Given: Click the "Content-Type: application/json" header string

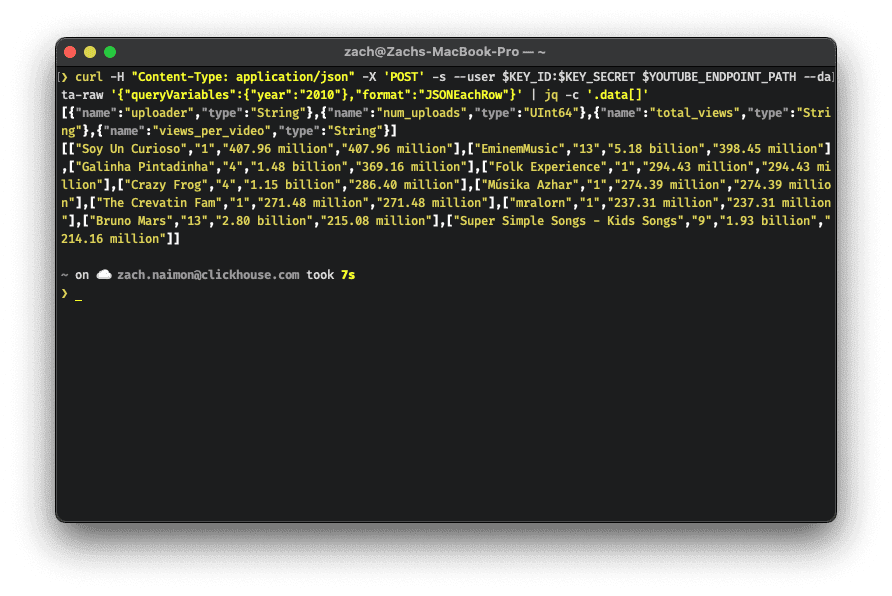Looking at the screenshot, I should tap(243, 77).
